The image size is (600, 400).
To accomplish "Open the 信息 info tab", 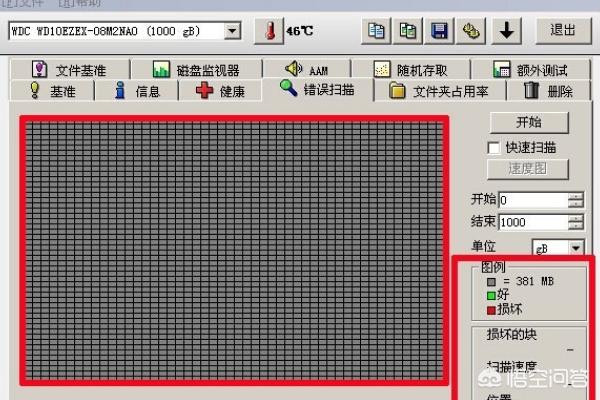I will point(138,91).
